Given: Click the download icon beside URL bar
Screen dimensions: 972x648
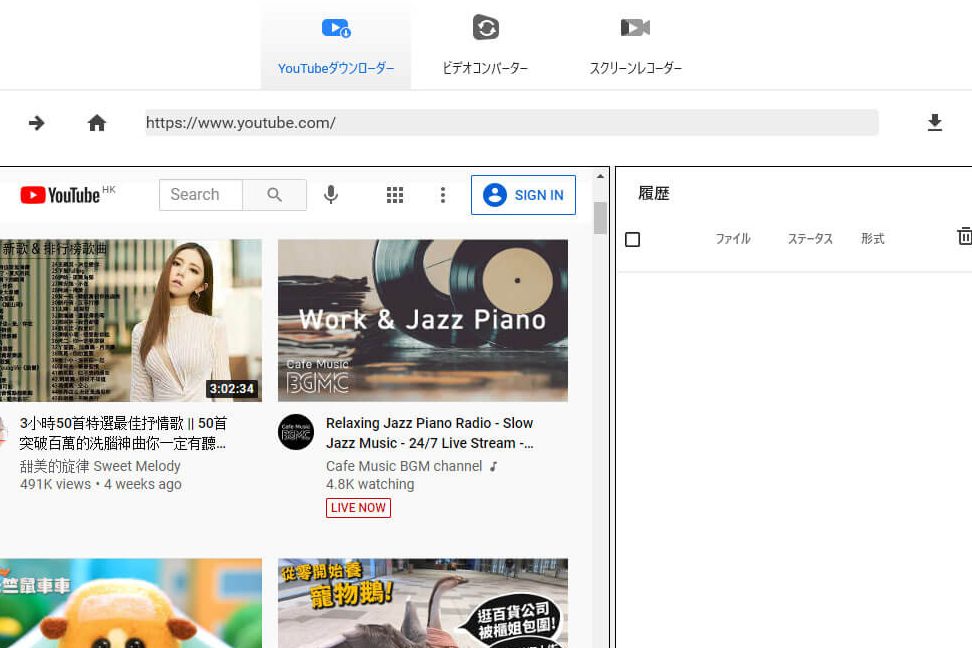Looking at the screenshot, I should tap(934, 123).
